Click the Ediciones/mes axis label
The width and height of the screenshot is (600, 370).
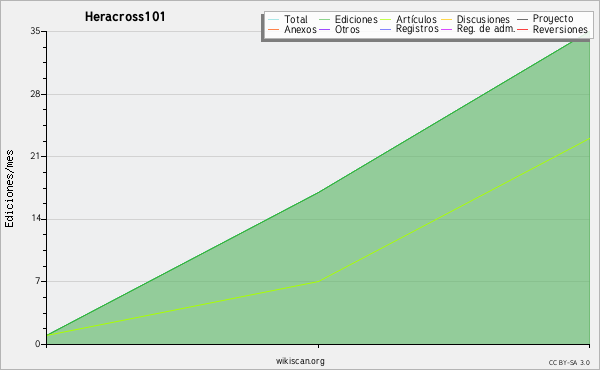[9, 189]
